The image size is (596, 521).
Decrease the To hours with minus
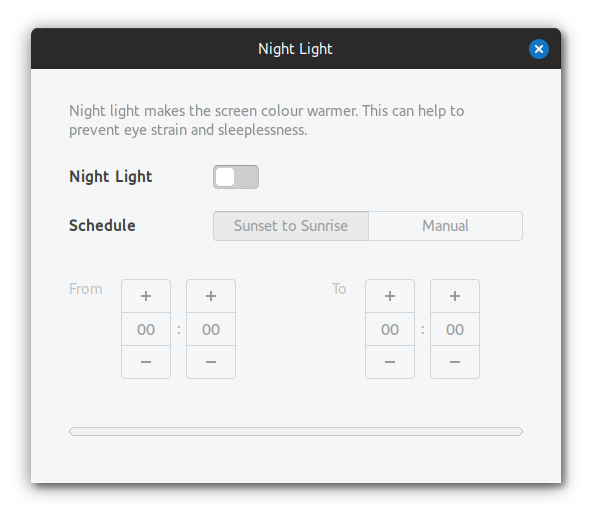[x=390, y=362]
